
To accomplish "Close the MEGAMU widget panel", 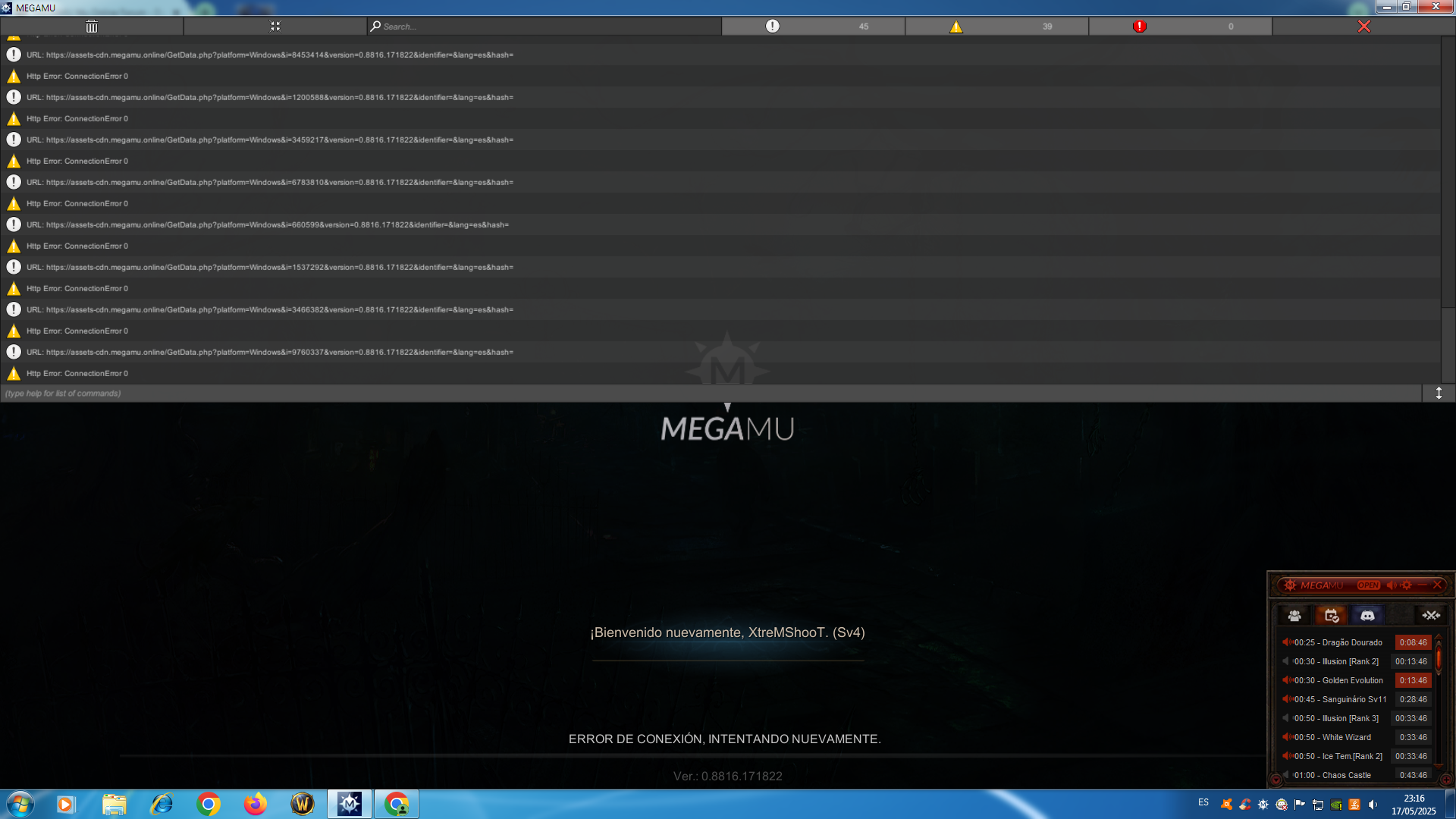I will (x=1437, y=585).
